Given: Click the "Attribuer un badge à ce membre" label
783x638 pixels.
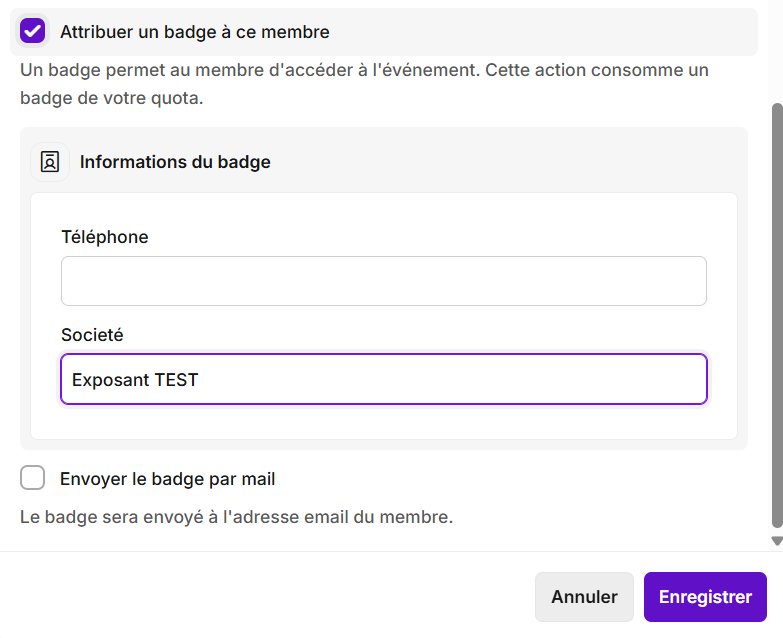Looking at the screenshot, I should click(194, 32).
